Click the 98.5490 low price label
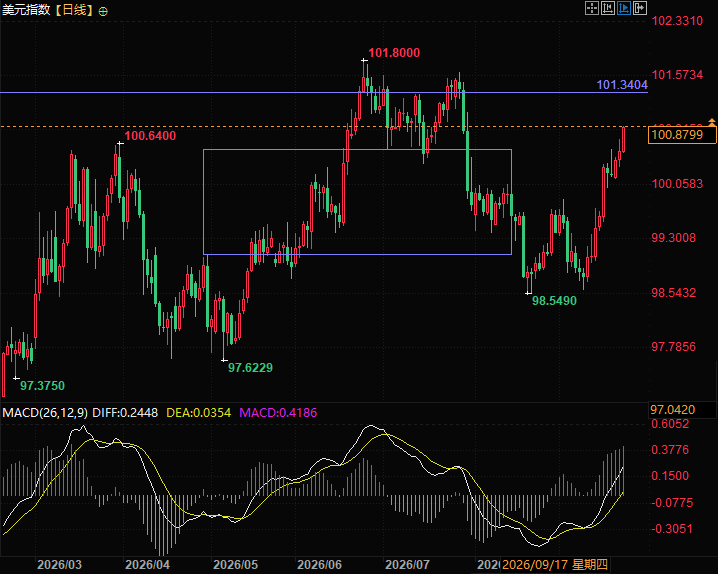The image size is (718, 574). pyautogui.click(x=554, y=301)
